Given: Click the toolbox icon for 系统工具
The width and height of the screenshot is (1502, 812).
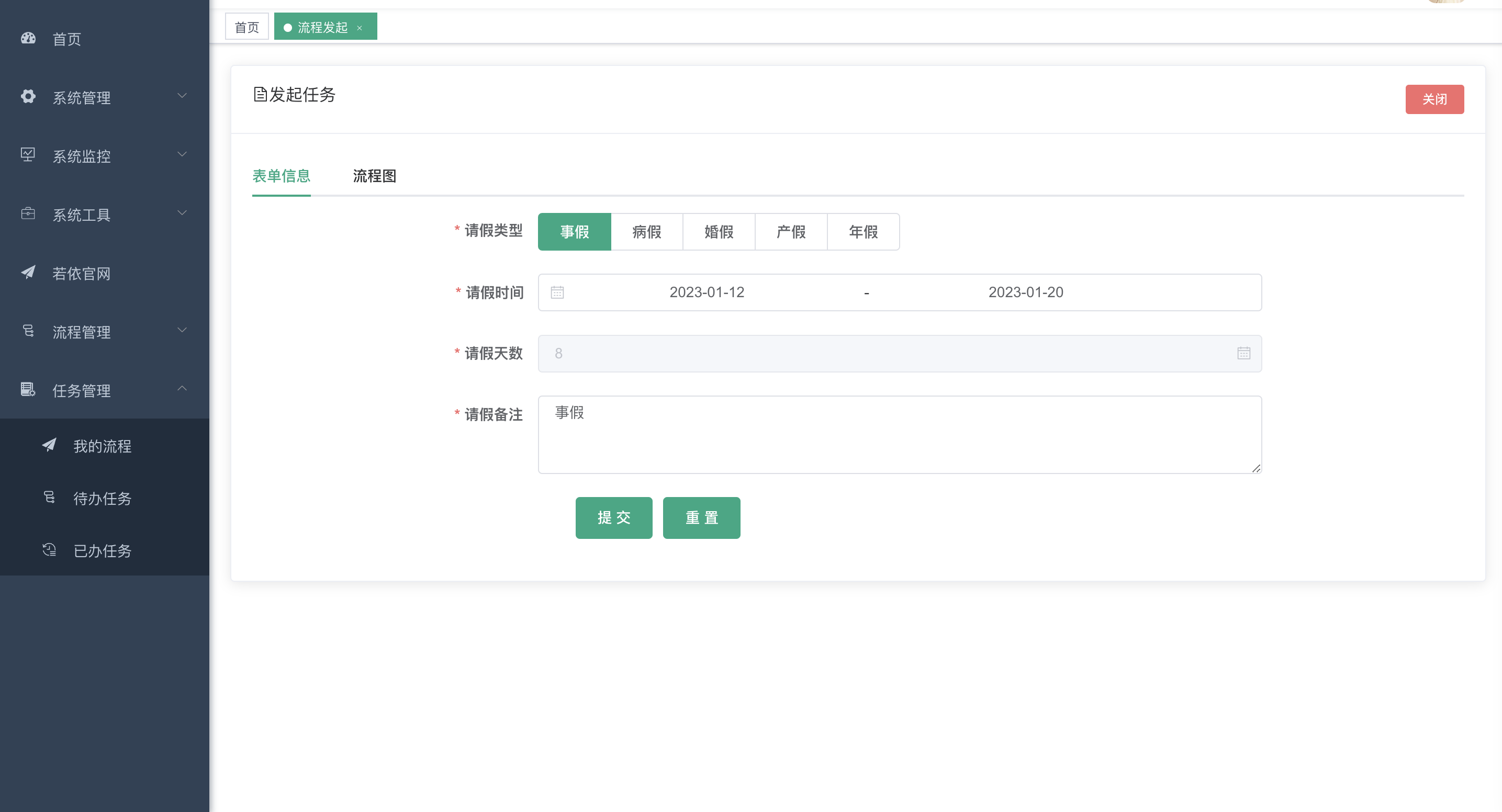Looking at the screenshot, I should pyautogui.click(x=28, y=214).
